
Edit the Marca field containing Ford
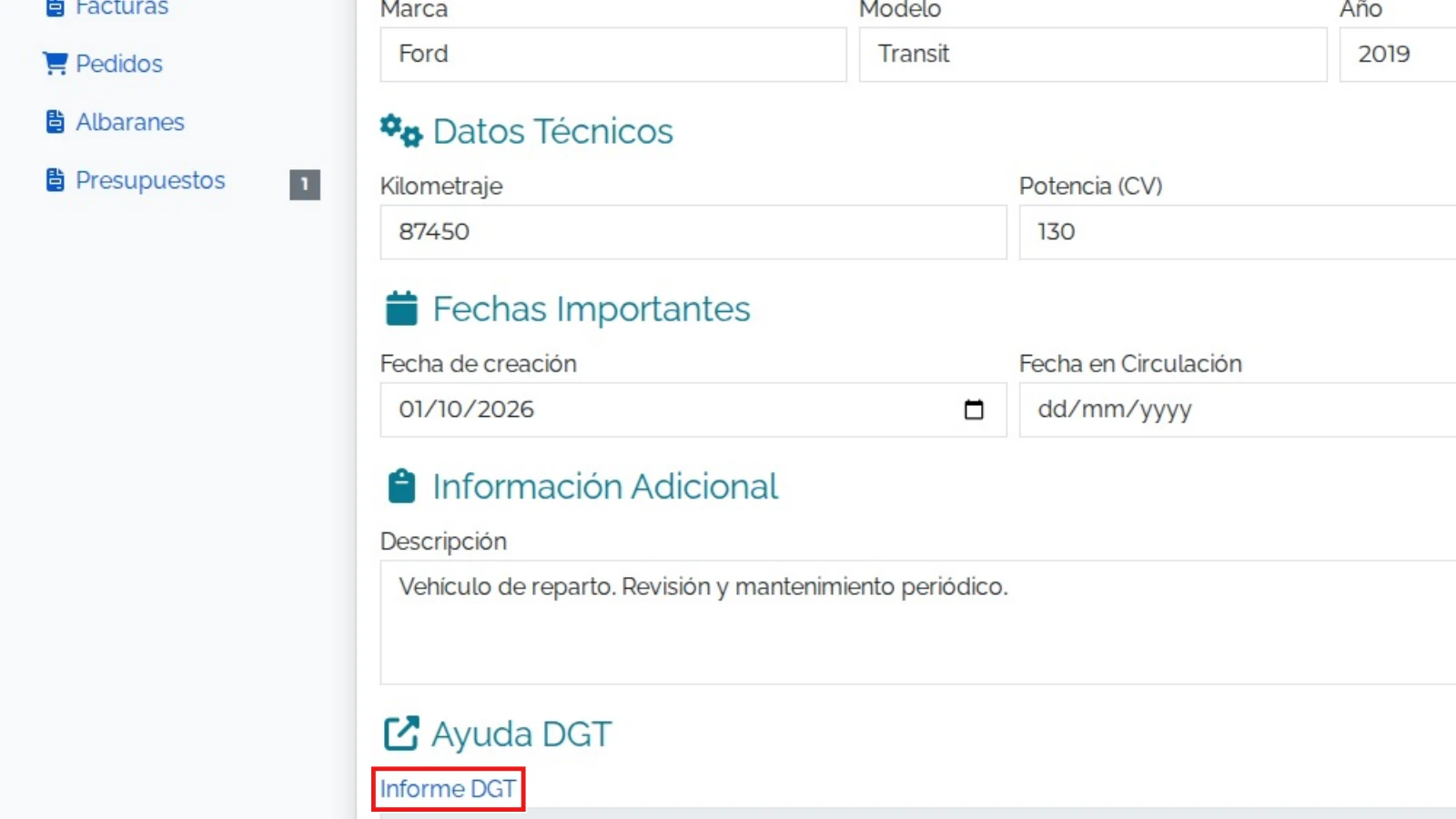coord(613,55)
